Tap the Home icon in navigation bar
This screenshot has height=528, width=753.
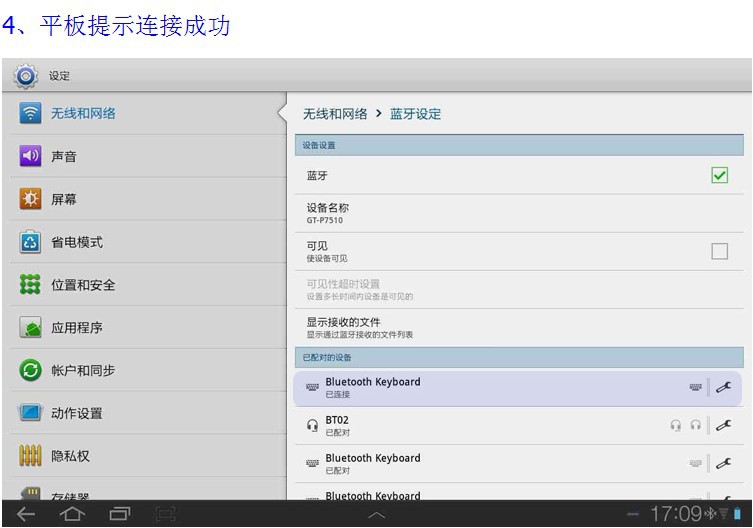click(x=72, y=514)
